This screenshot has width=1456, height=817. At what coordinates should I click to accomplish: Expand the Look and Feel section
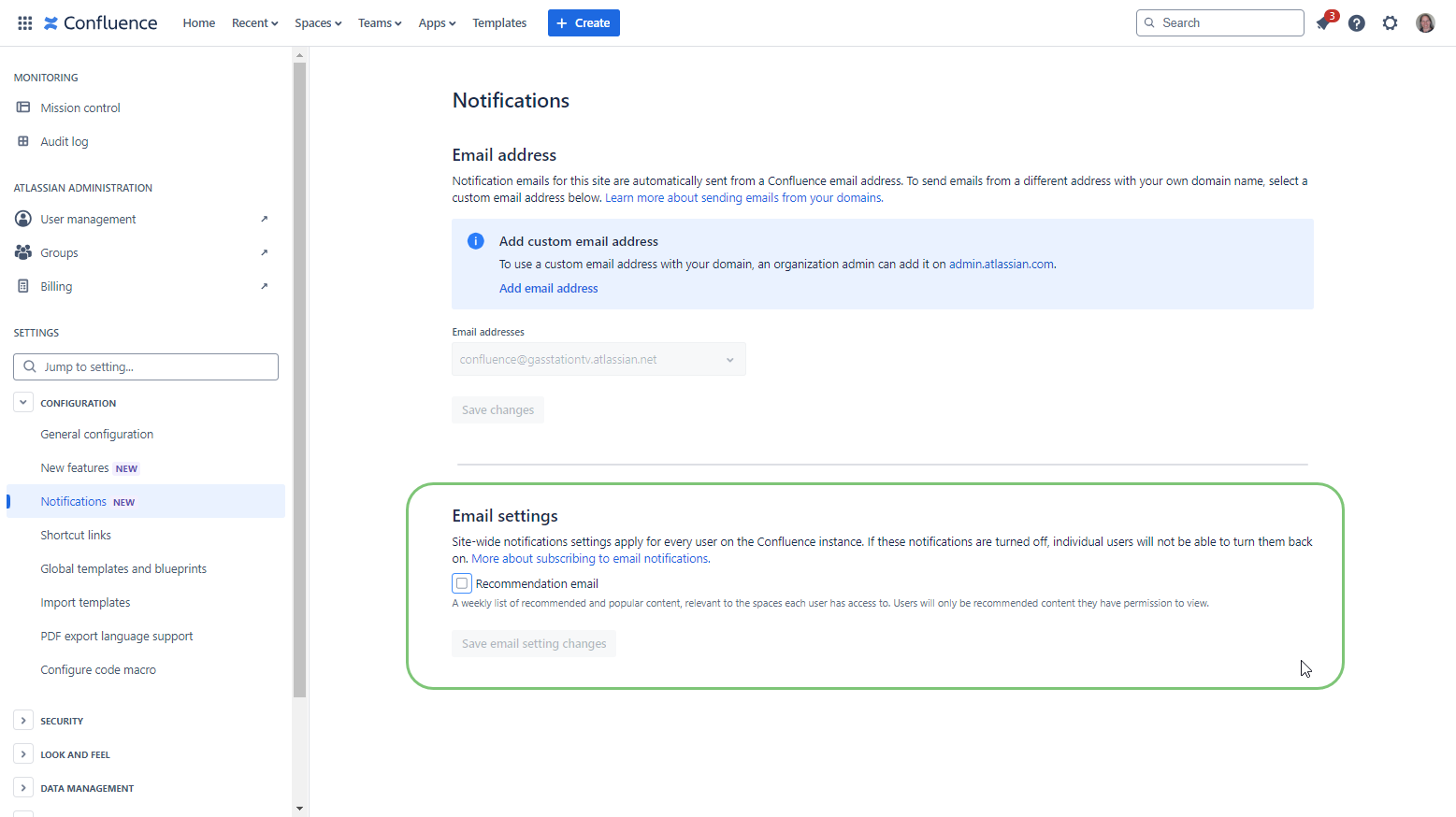point(23,753)
